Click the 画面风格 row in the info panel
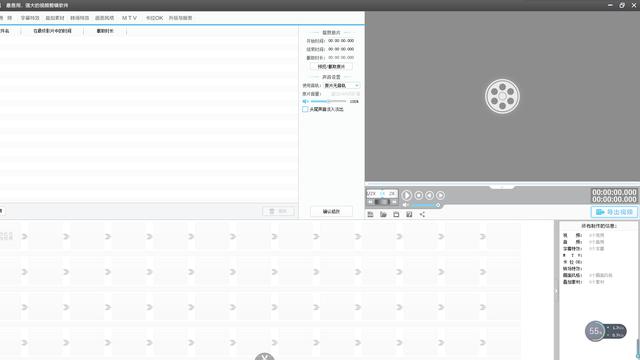Image resolution: width=640 pixels, height=360 pixels. coord(588,275)
